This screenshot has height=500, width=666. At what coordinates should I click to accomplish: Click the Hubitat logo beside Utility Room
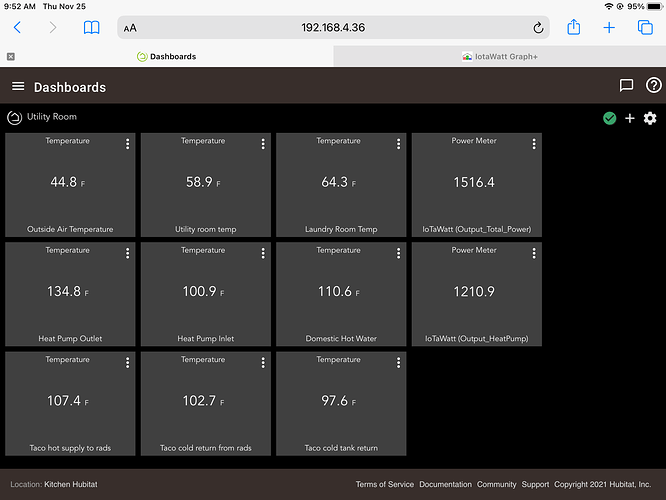click(x=14, y=117)
